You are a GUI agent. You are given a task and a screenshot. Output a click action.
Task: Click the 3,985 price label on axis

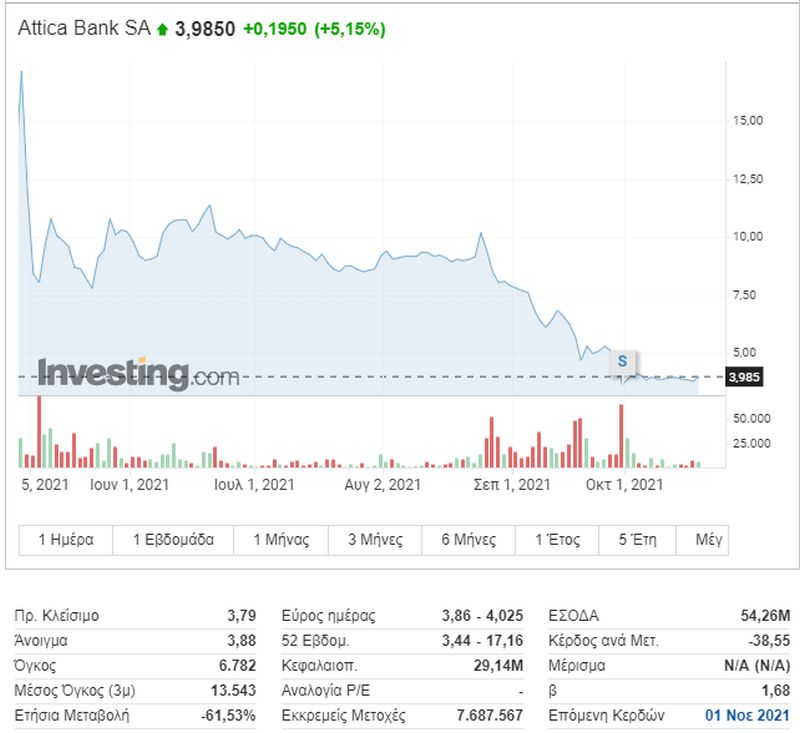click(744, 377)
